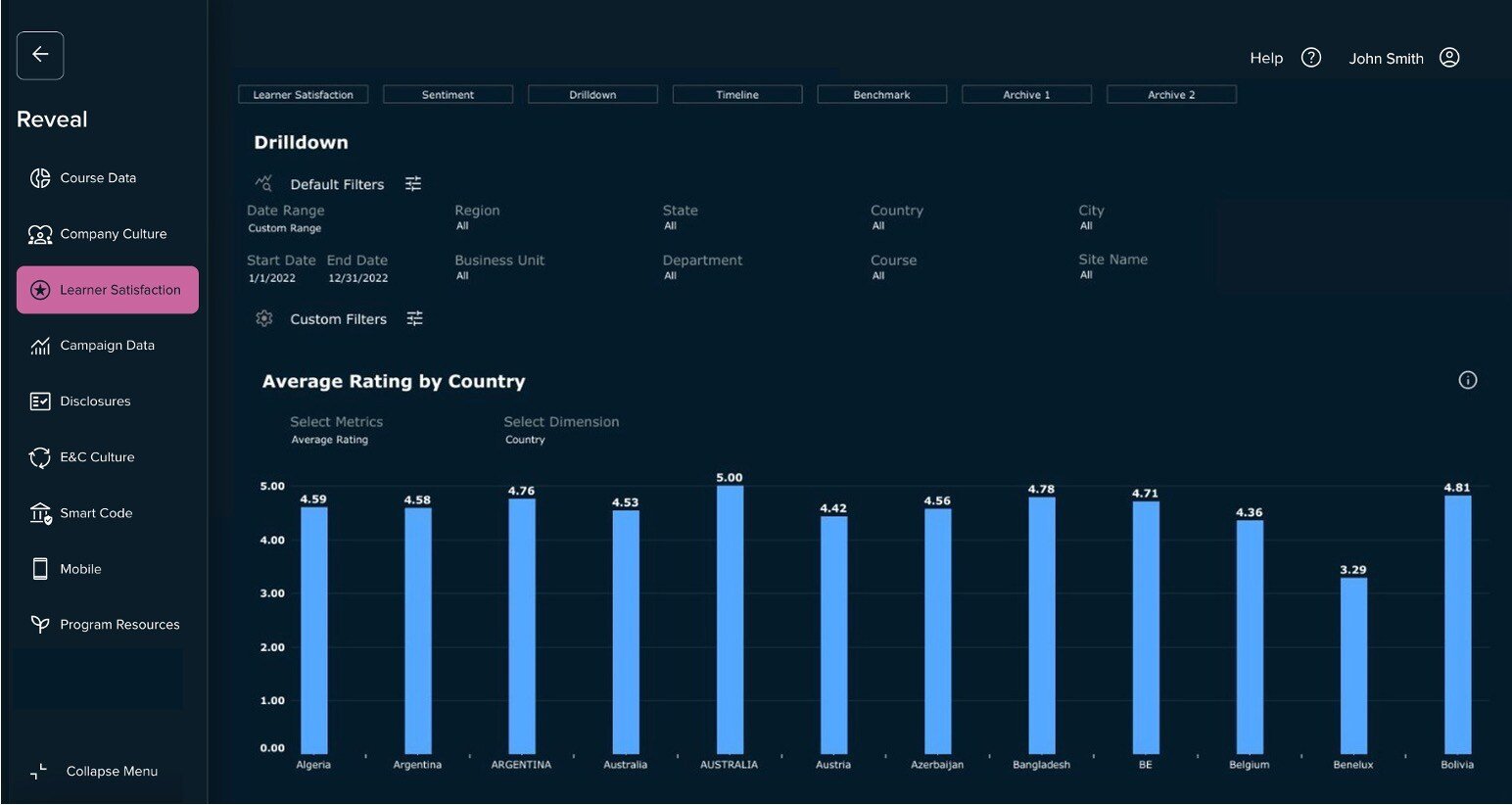Open the Timeline tab

pos(737,95)
